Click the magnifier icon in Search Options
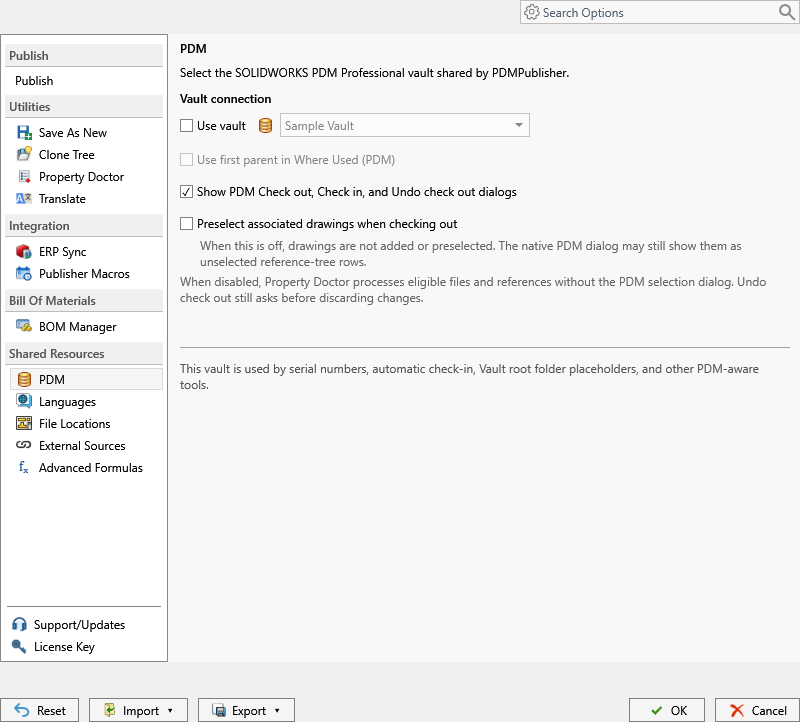 pos(787,12)
